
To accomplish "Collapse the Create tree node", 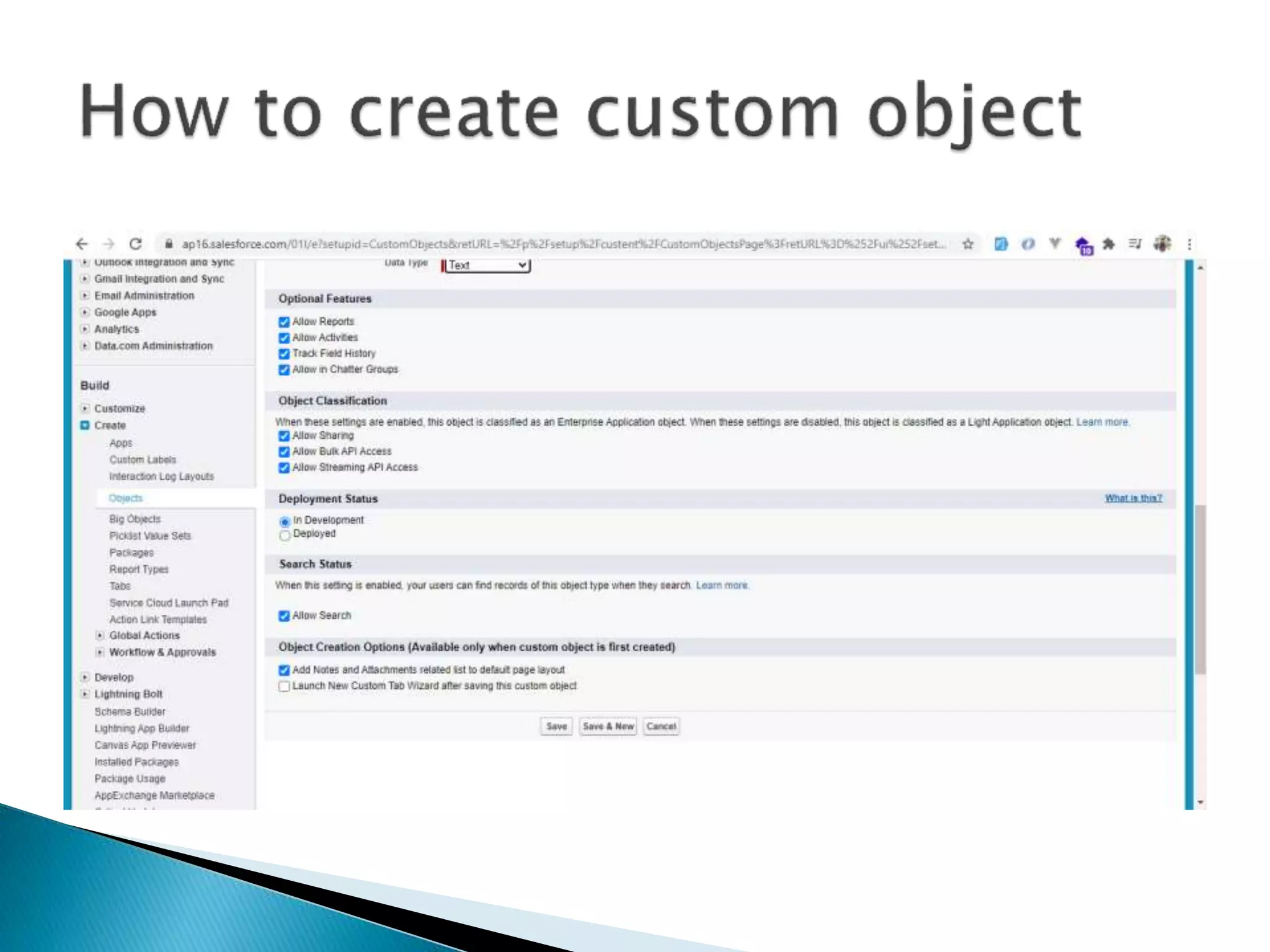I will [85, 425].
